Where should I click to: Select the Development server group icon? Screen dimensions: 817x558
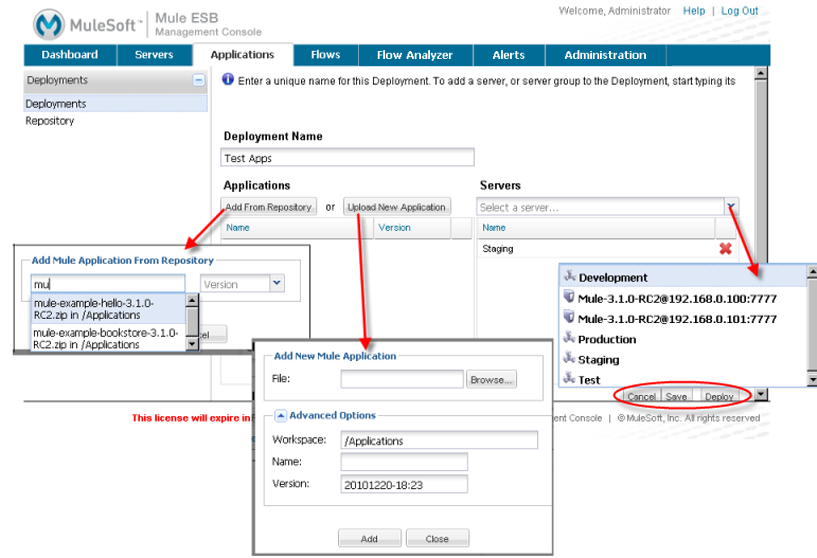point(569,277)
